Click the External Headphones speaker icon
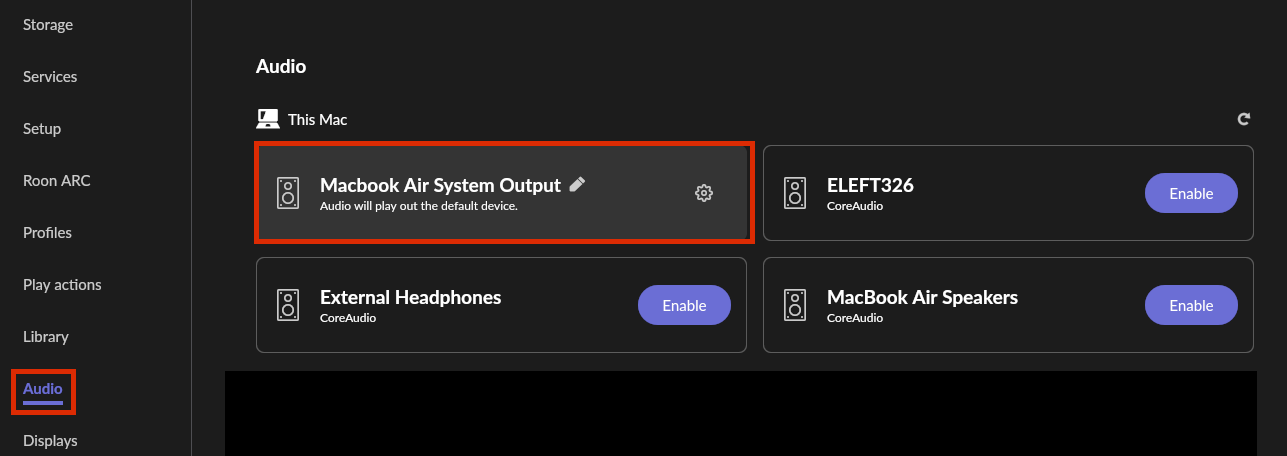 (288, 305)
